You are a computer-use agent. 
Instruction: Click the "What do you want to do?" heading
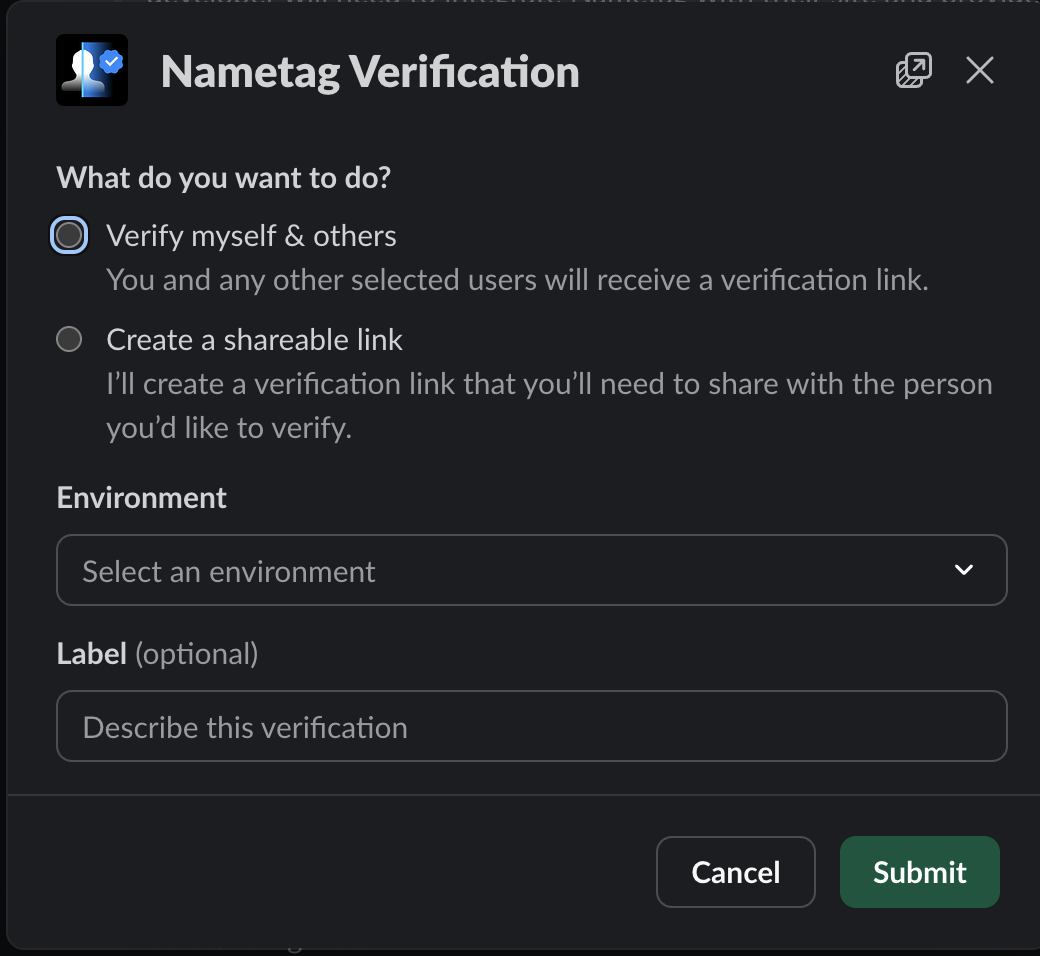(224, 178)
